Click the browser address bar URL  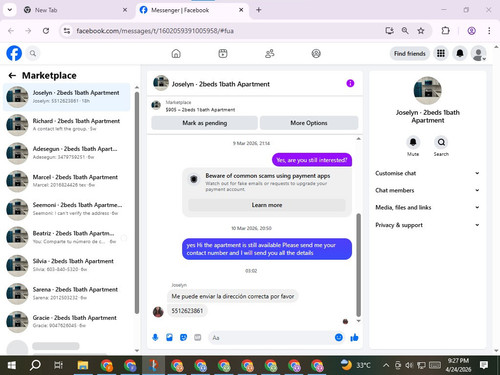point(155,31)
